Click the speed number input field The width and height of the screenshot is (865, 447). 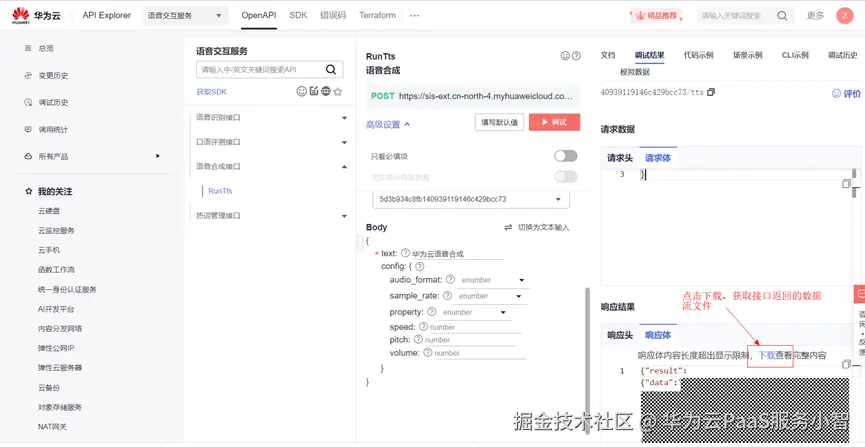point(476,327)
